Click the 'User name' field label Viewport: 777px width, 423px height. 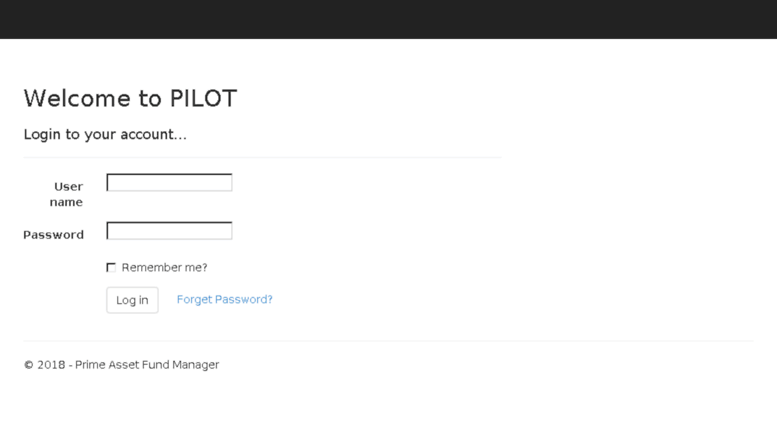66,194
